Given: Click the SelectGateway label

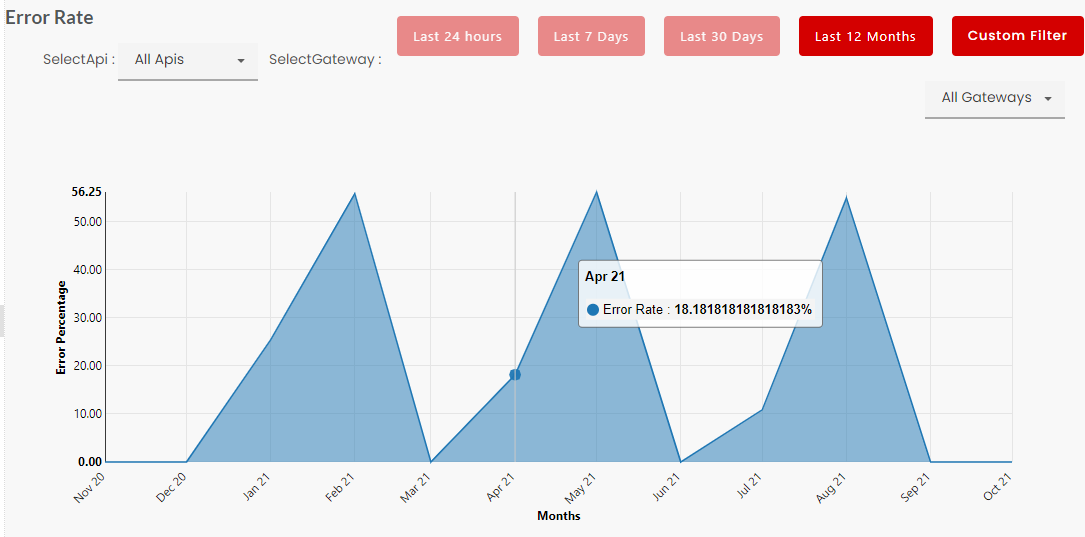Looking at the screenshot, I should click(325, 60).
